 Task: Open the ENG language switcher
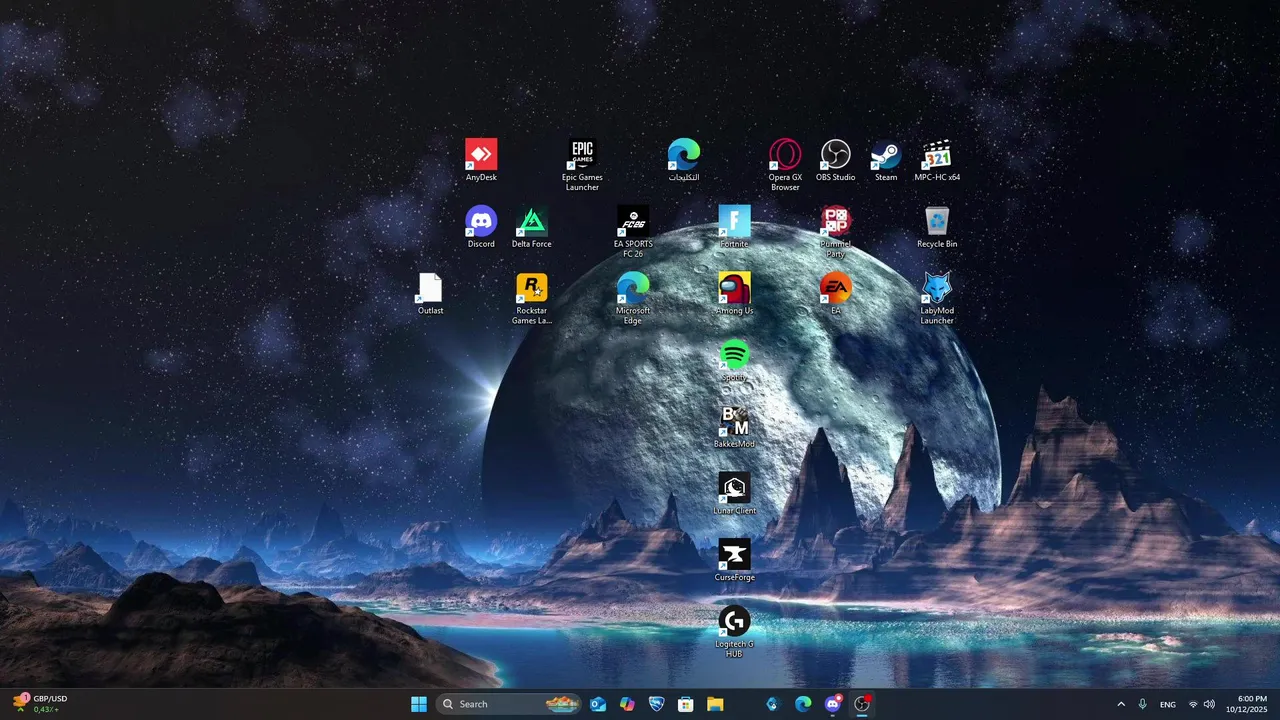pyautogui.click(x=1167, y=704)
